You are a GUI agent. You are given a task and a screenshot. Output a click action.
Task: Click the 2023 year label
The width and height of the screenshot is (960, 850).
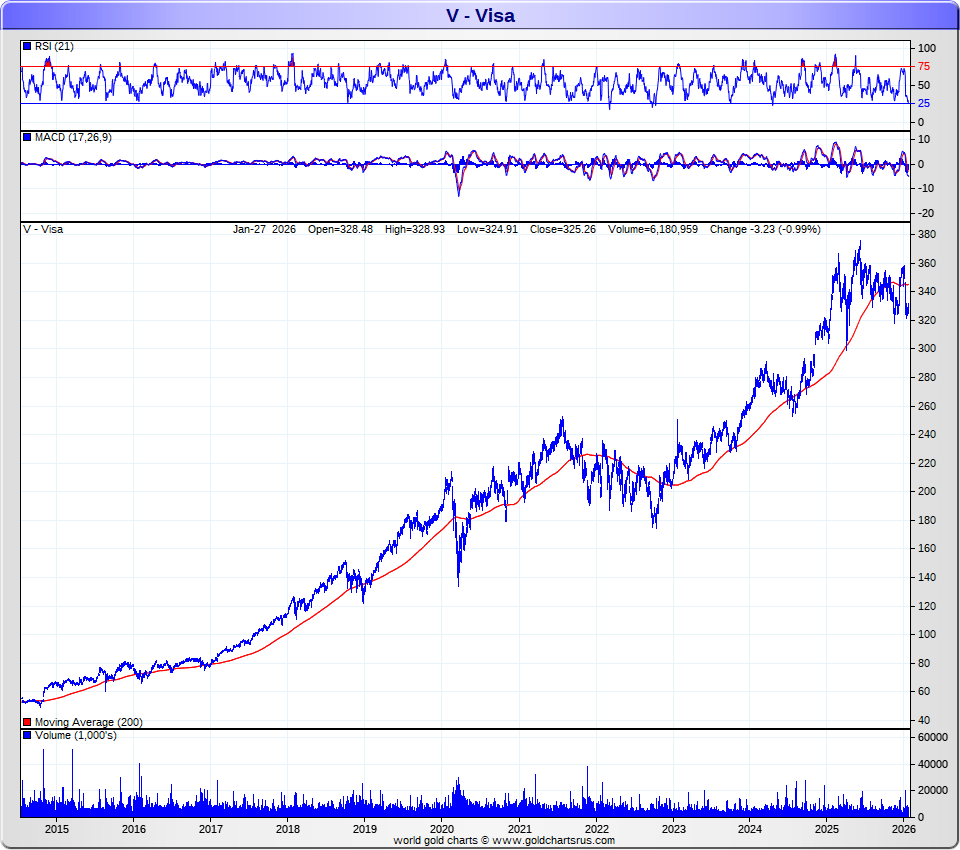click(x=673, y=829)
